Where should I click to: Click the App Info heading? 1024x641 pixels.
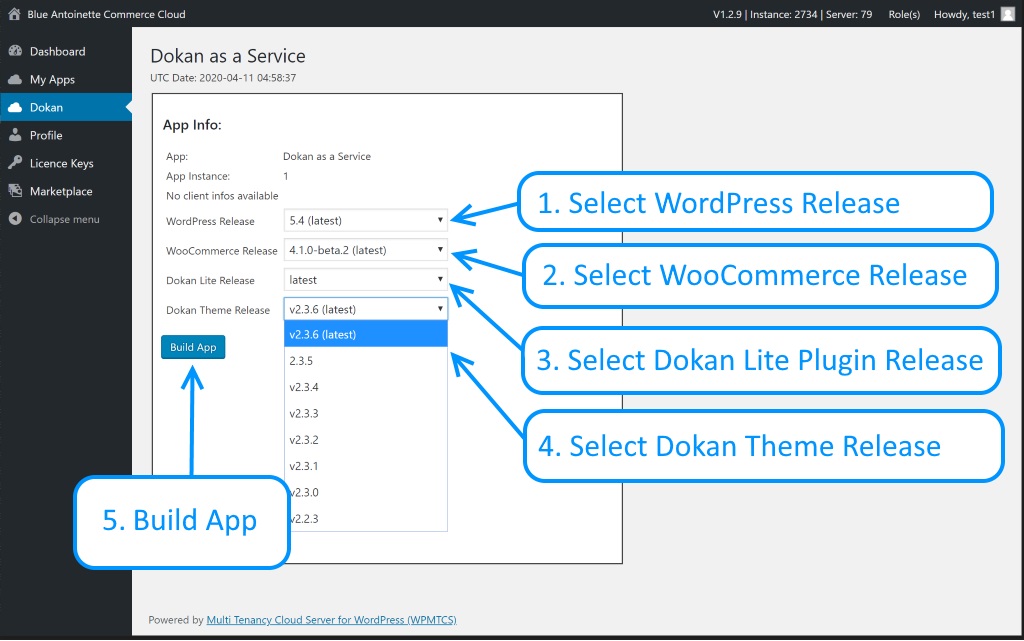[x=192, y=125]
